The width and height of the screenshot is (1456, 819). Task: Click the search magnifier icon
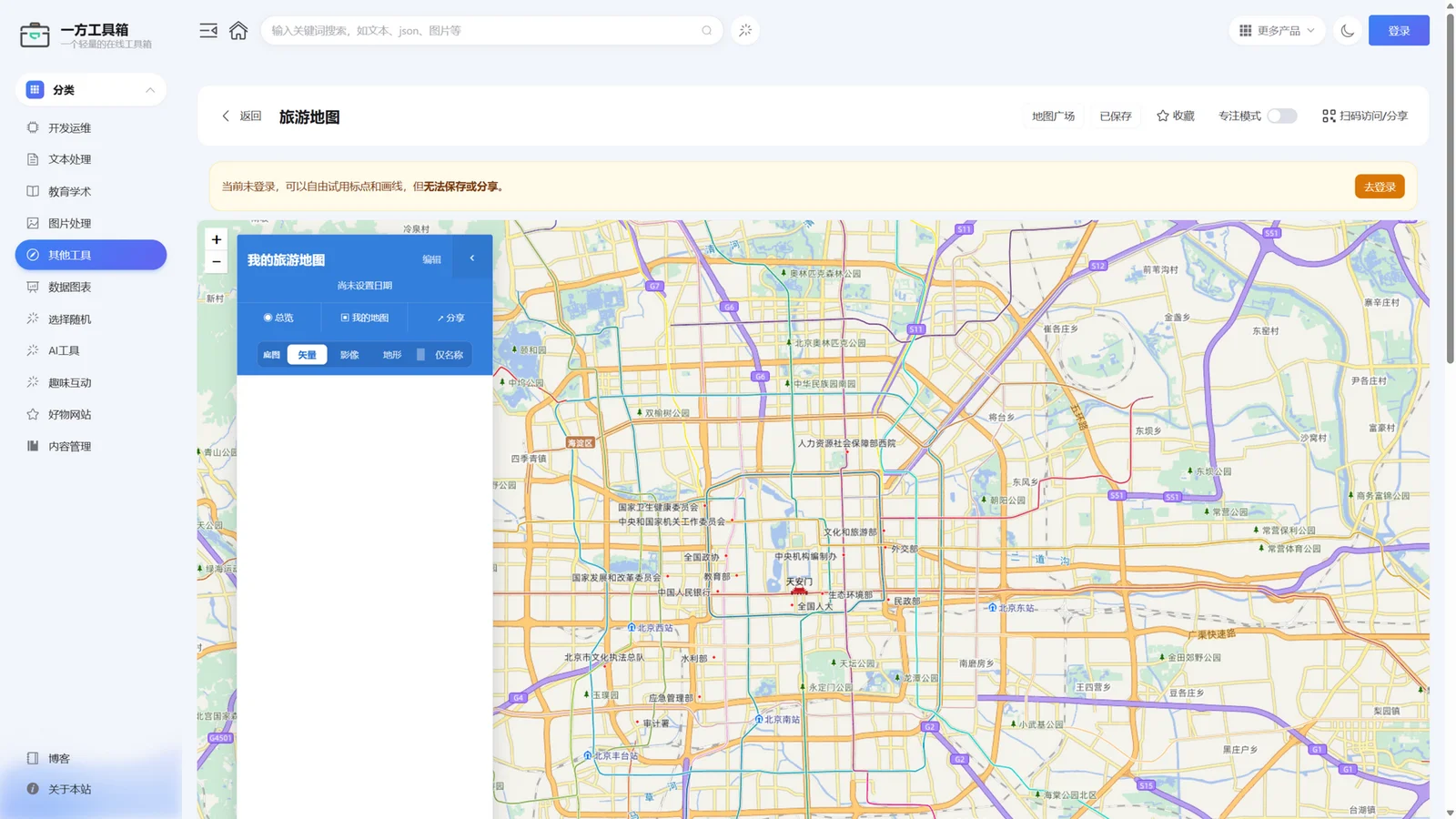point(706,30)
